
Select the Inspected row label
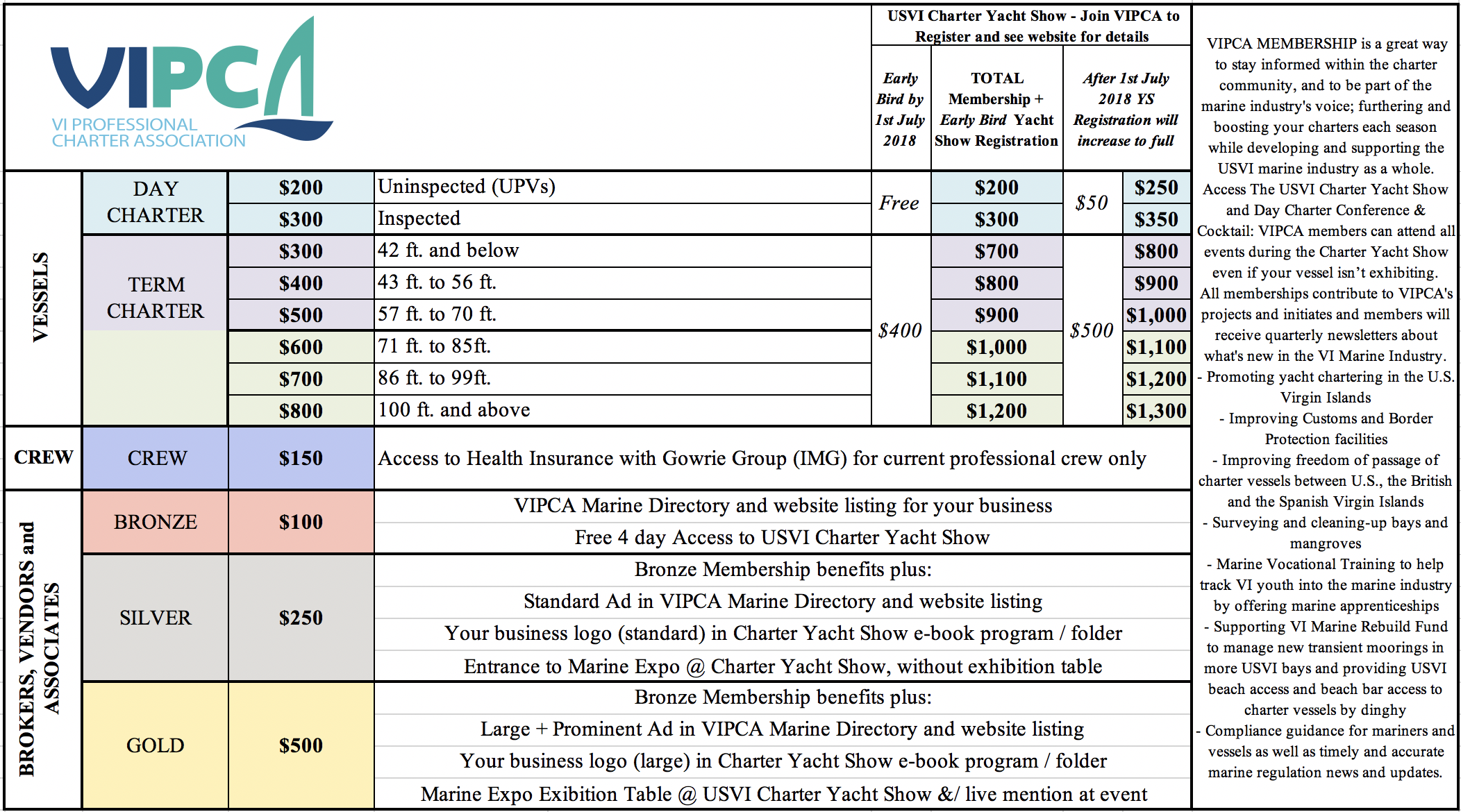pyautogui.click(x=622, y=219)
